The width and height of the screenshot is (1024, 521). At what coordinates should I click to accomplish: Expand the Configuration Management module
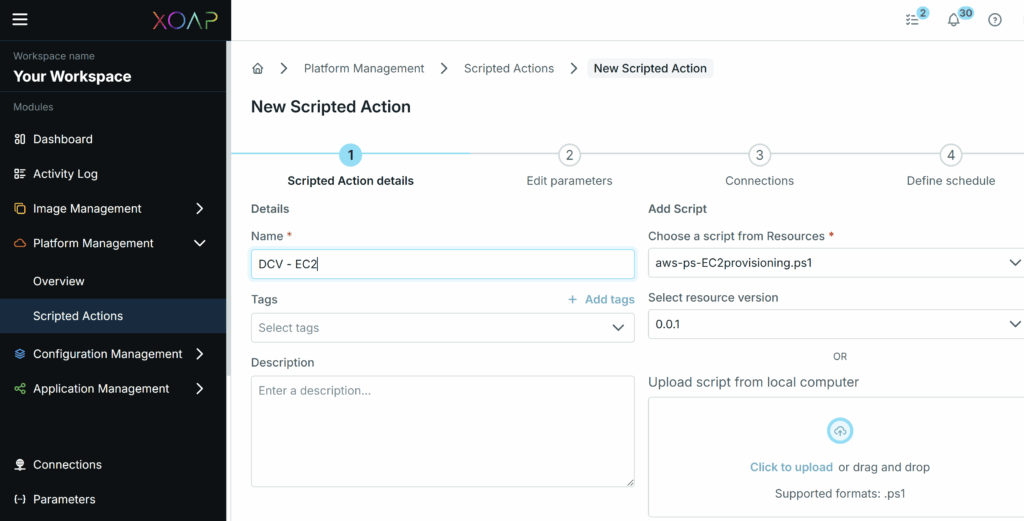coord(199,354)
